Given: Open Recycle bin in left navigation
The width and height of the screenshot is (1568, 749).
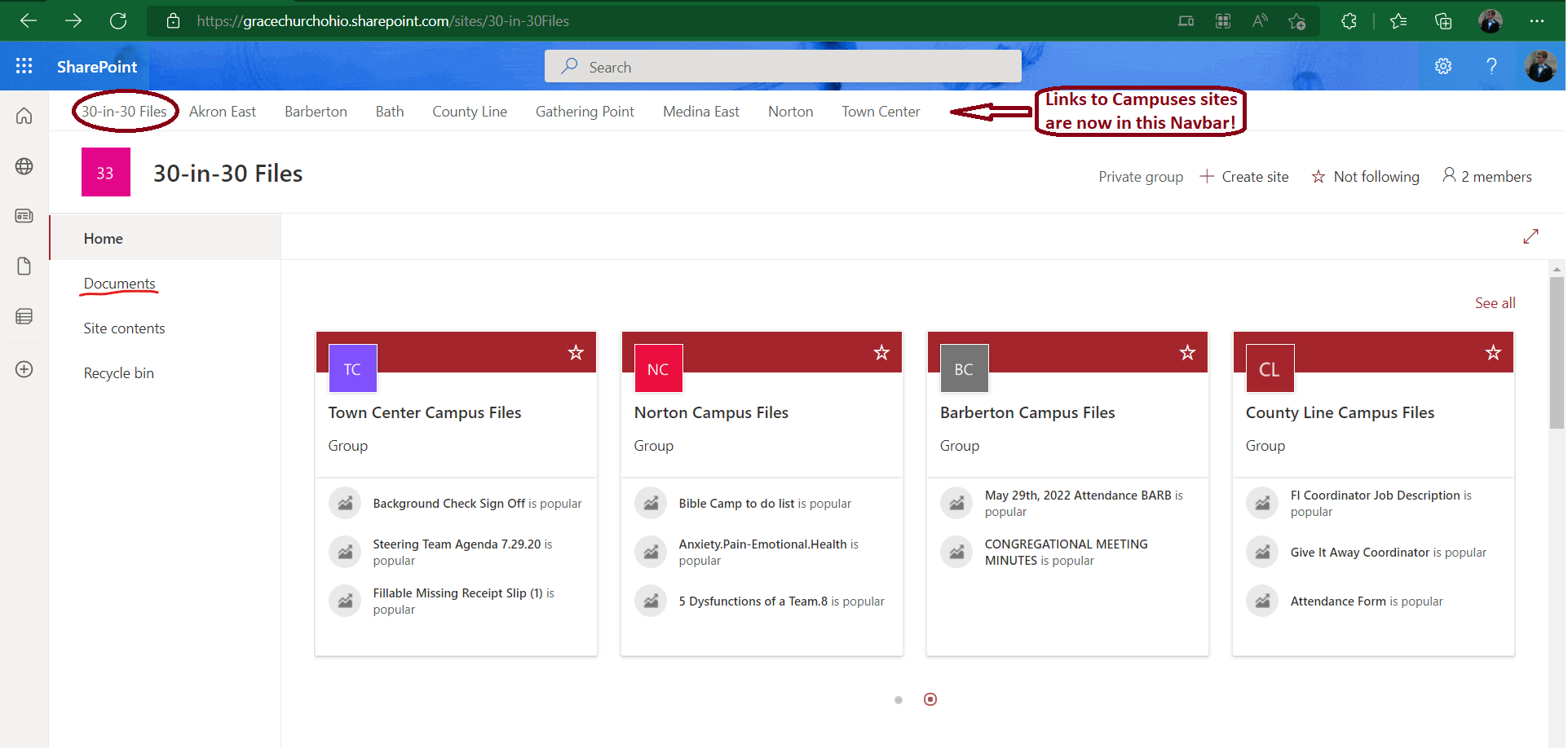Looking at the screenshot, I should click(118, 373).
